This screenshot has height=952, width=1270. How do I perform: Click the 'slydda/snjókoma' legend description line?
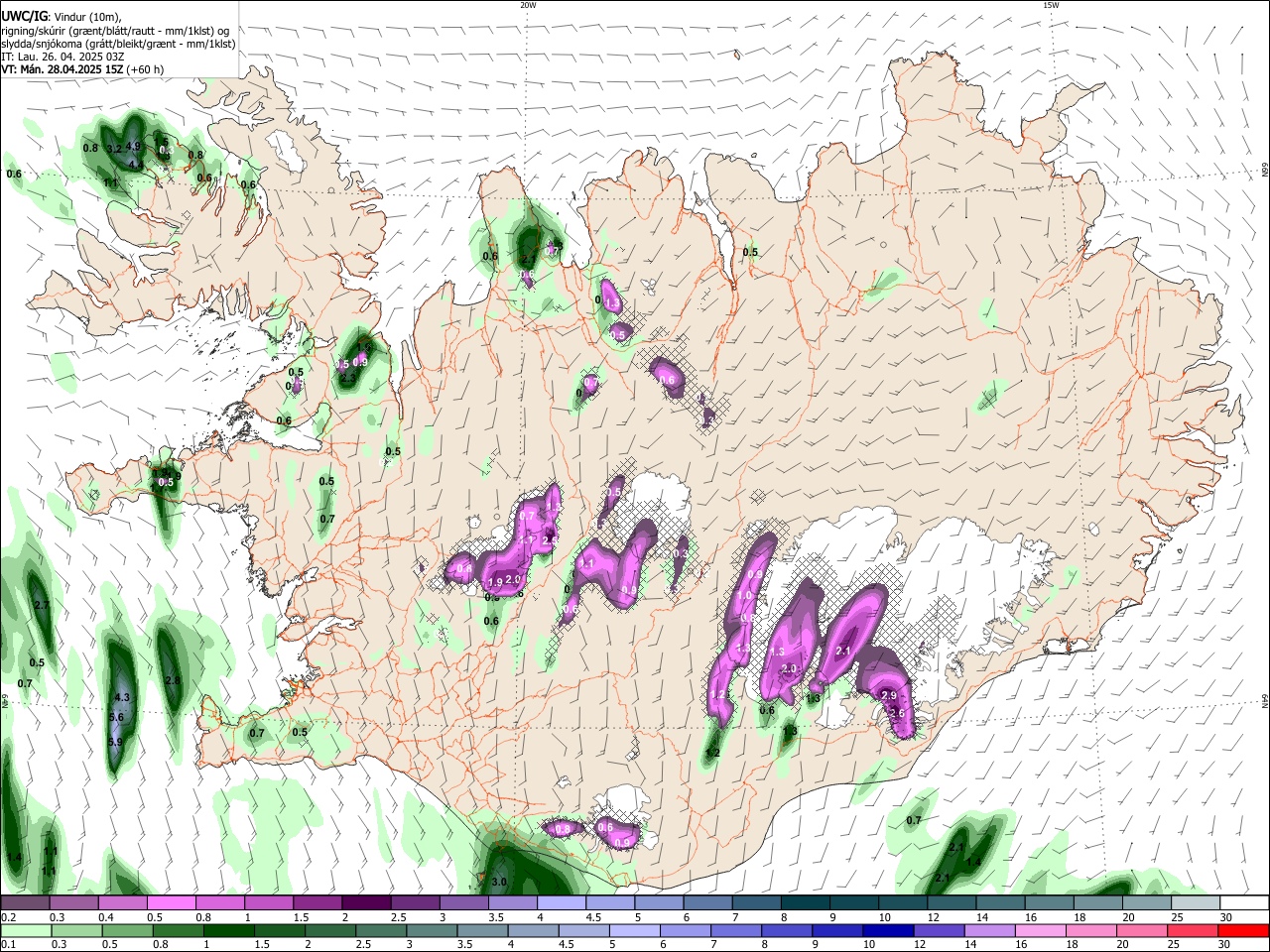point(118,44)
